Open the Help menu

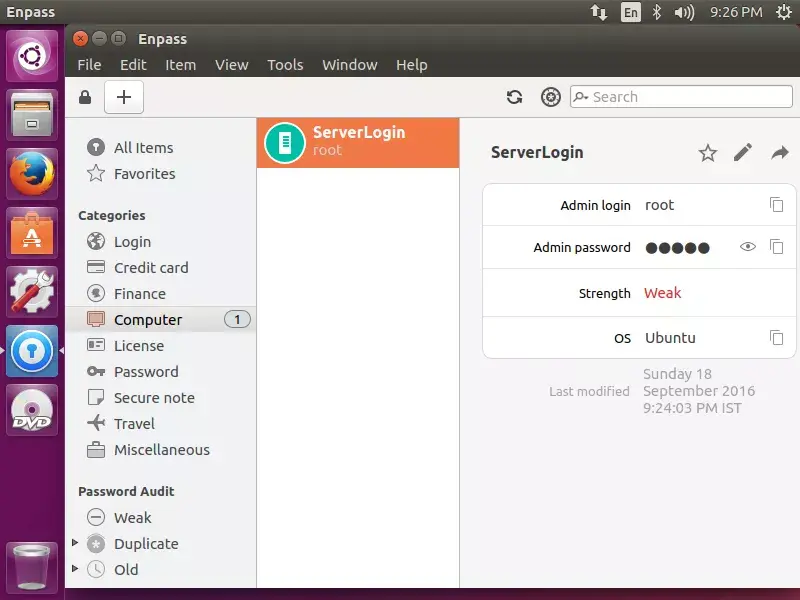coord(412,65)
